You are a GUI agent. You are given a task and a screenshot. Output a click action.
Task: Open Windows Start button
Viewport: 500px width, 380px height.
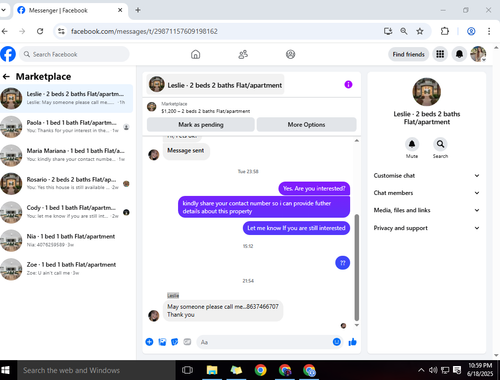point(6,370)
